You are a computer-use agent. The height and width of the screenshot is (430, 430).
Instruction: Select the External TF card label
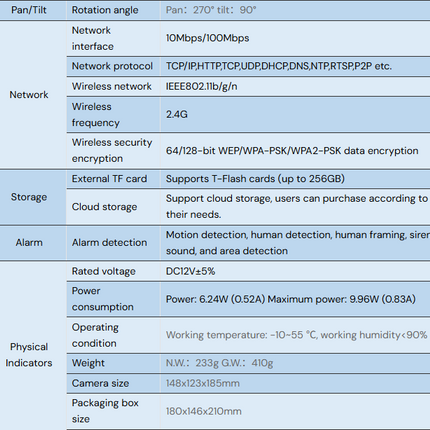tap(109, 179)
